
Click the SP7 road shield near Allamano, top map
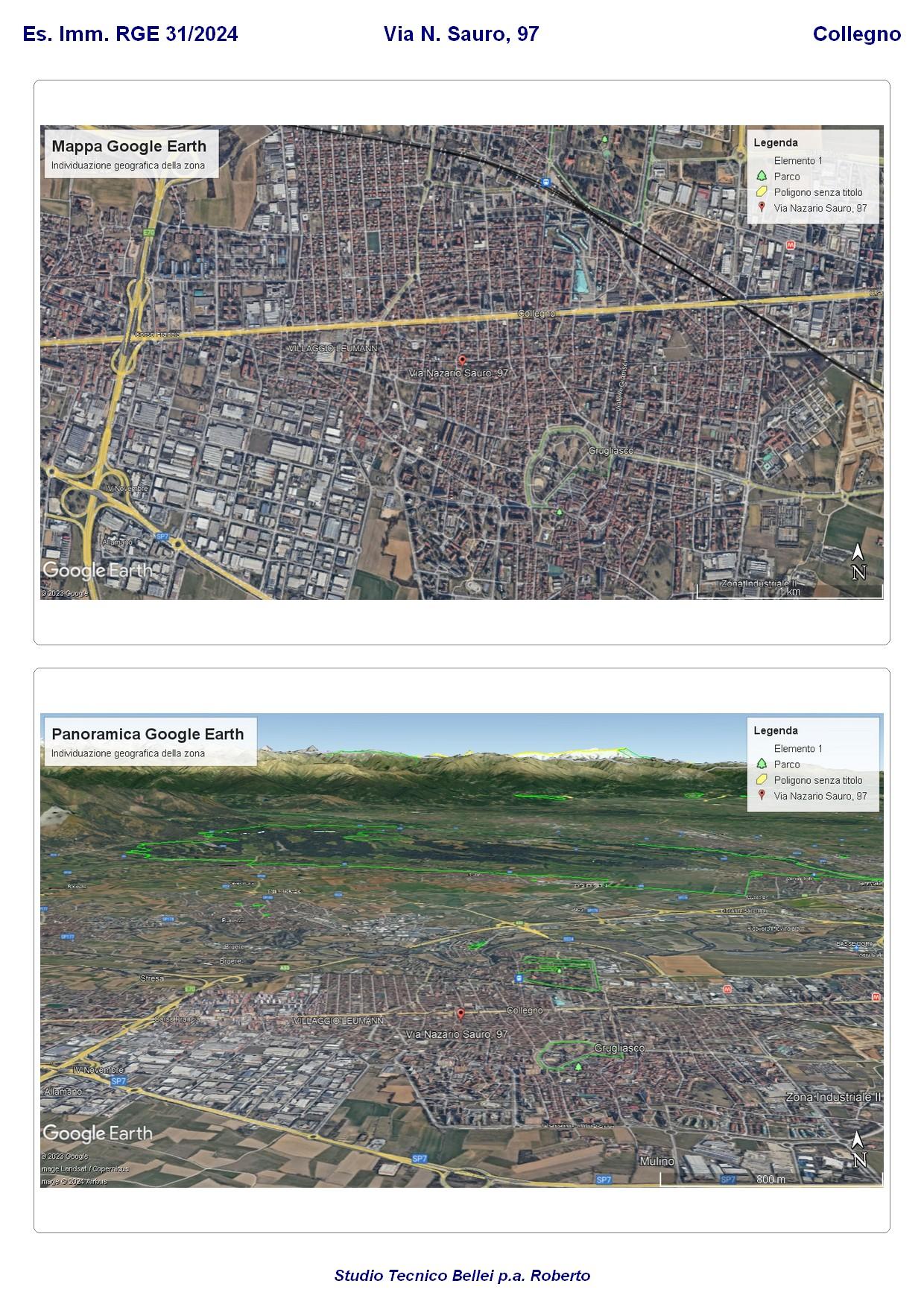(162, 537)
